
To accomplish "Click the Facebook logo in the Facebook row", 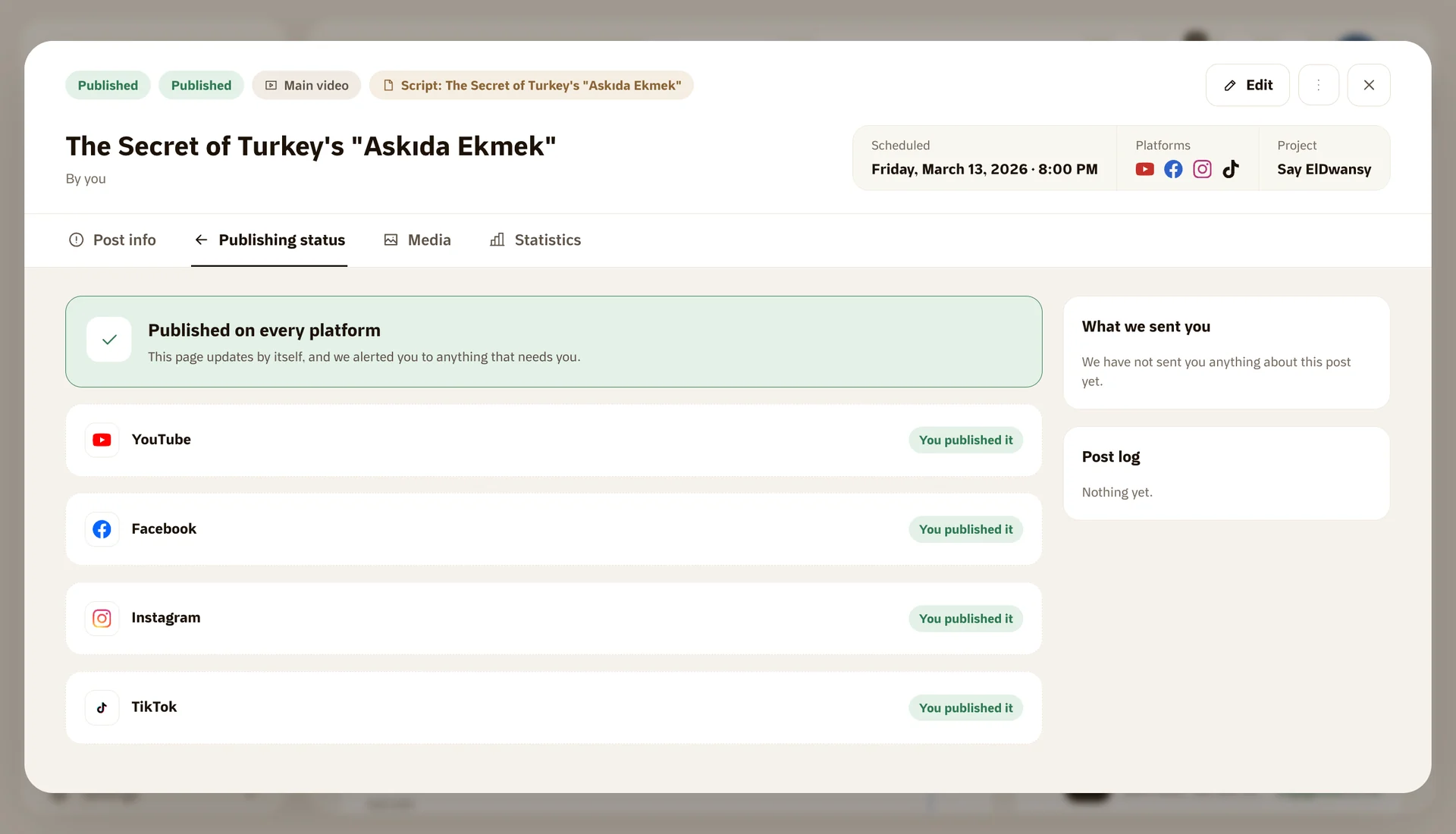I will (x=102, y=529).
